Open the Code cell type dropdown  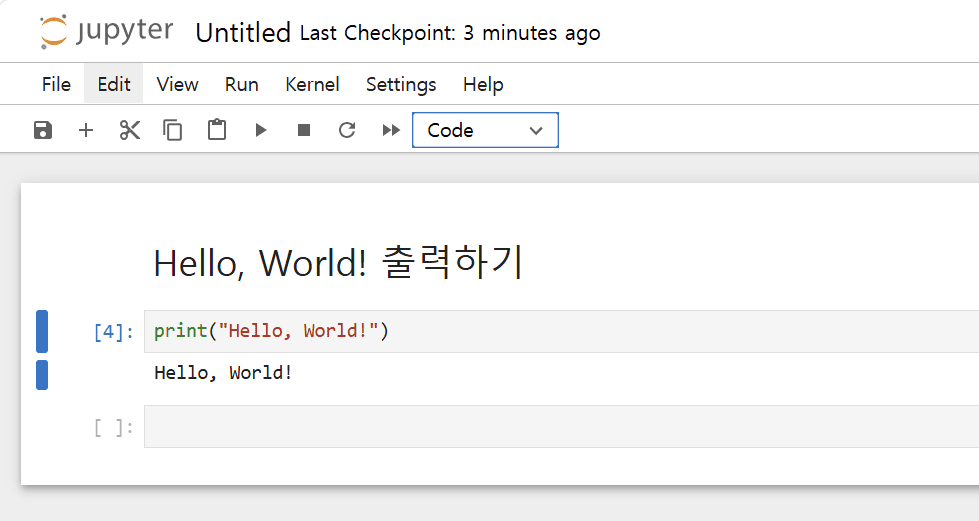(485, 130)
